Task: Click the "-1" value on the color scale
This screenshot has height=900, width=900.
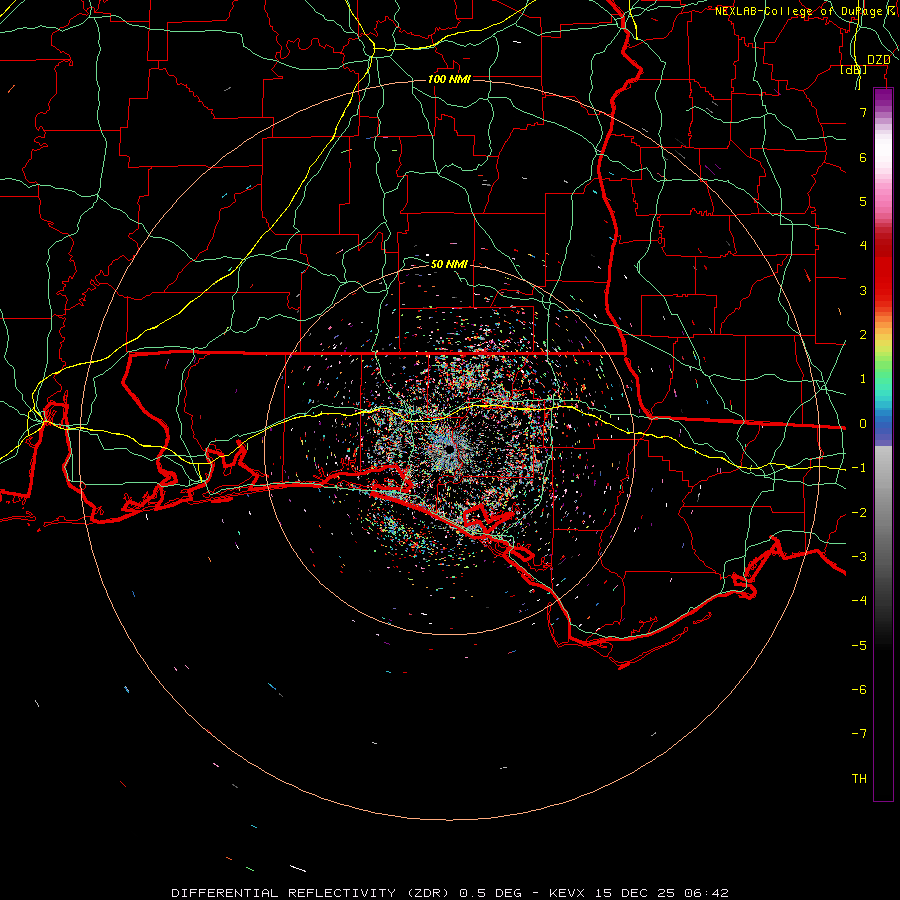Action: point(859,468)
